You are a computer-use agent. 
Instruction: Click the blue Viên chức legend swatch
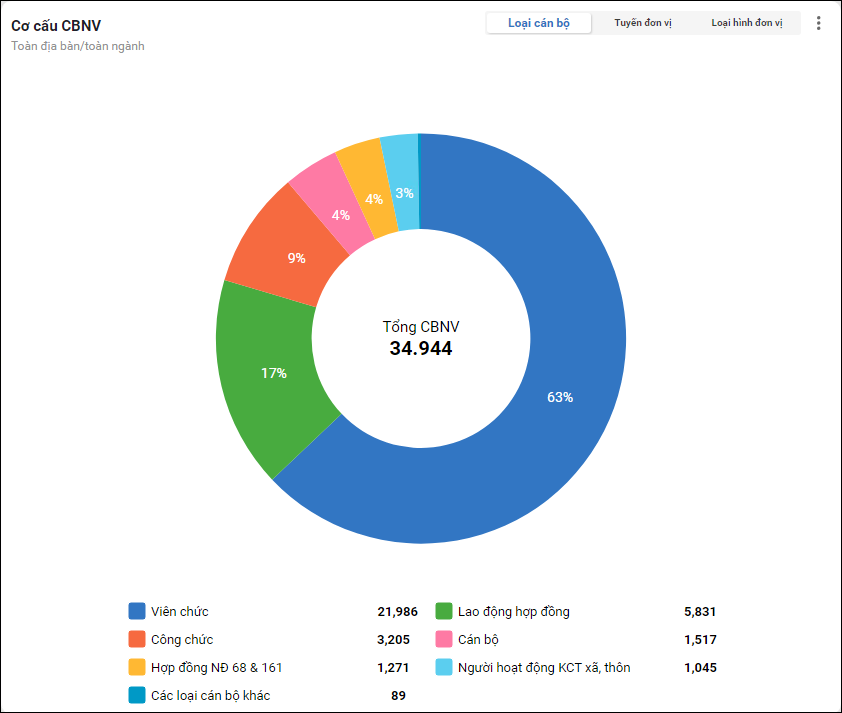point(137,611)
